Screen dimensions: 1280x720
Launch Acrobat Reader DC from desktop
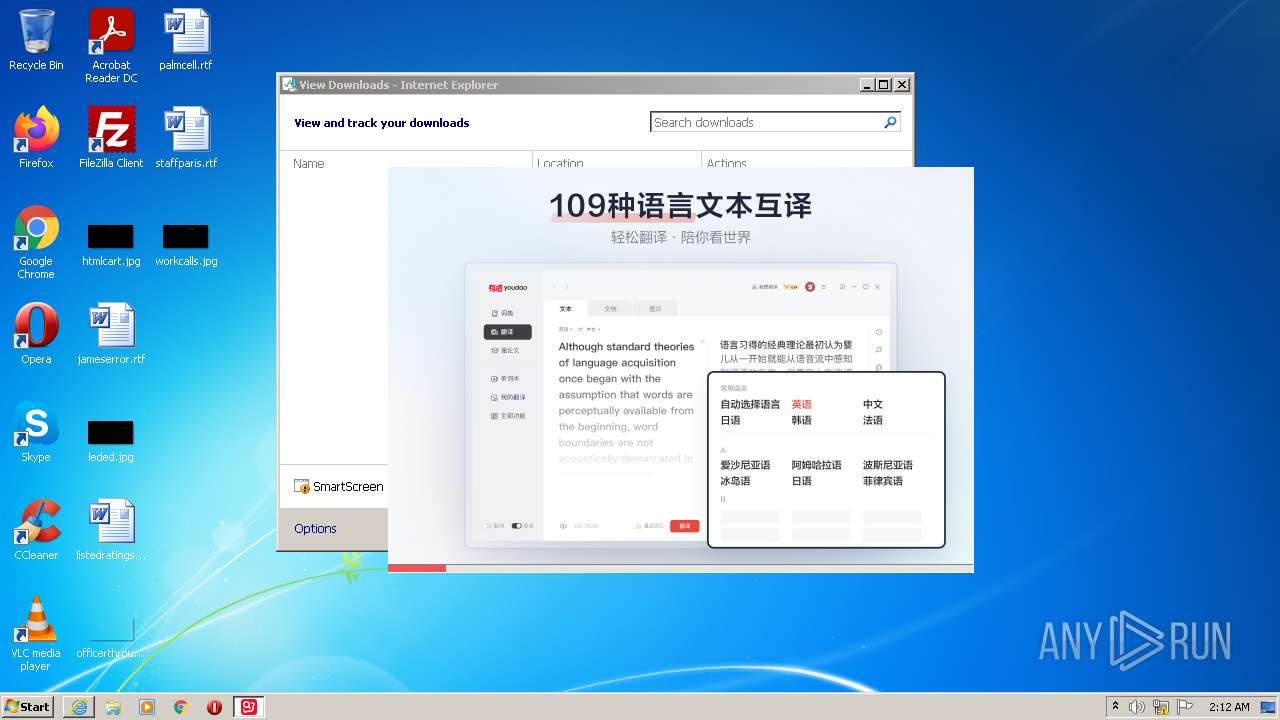click(111, 46)
